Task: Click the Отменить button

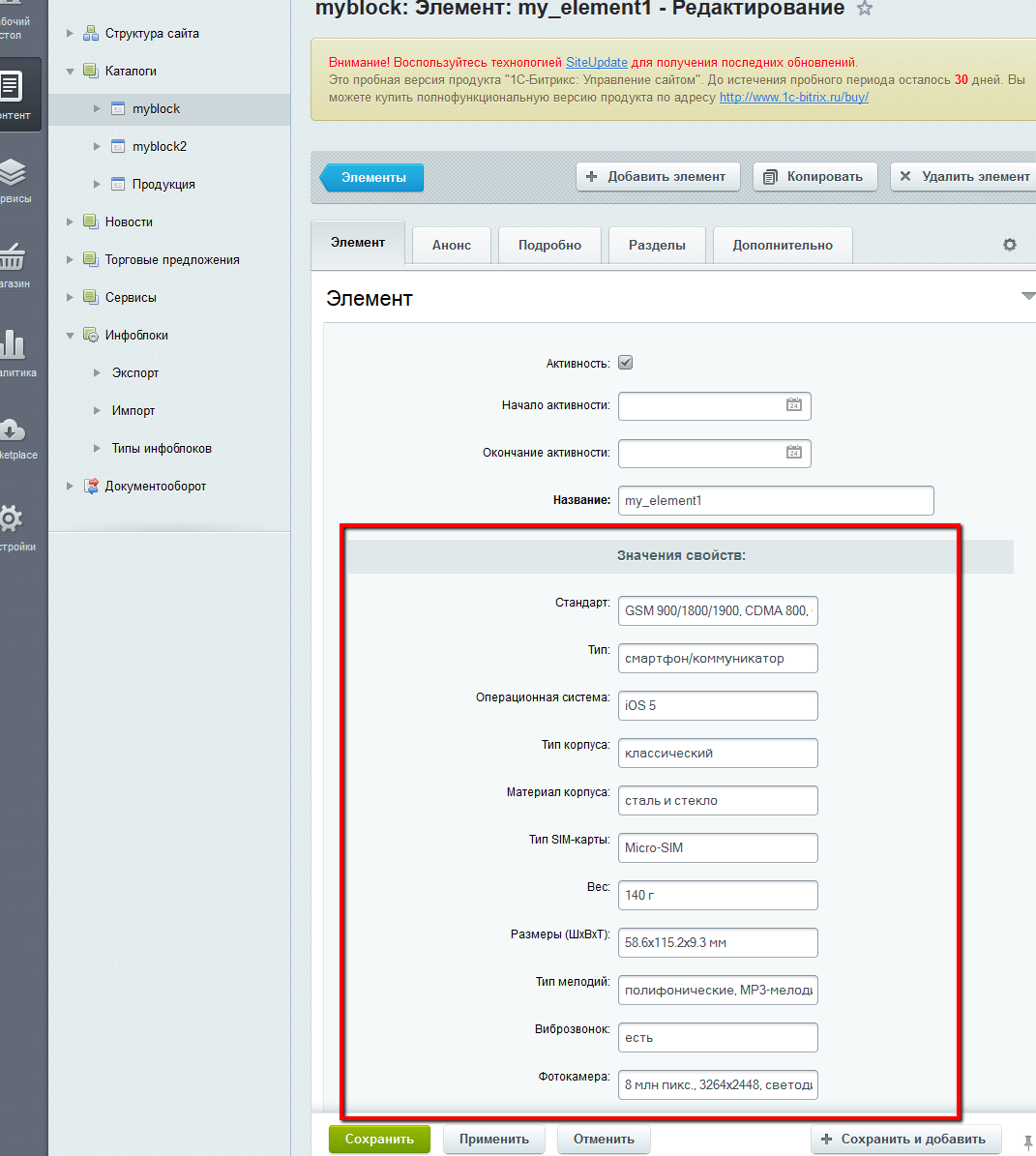Action: click(604, 1139)
